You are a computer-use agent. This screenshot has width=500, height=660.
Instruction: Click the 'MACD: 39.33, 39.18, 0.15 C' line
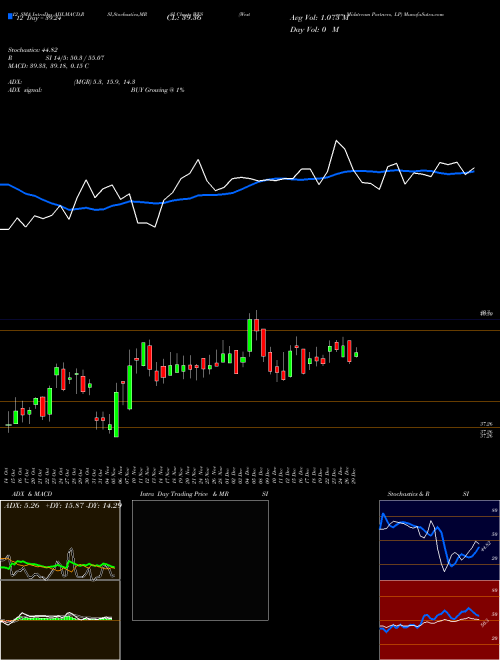click(x=48, y=66)
